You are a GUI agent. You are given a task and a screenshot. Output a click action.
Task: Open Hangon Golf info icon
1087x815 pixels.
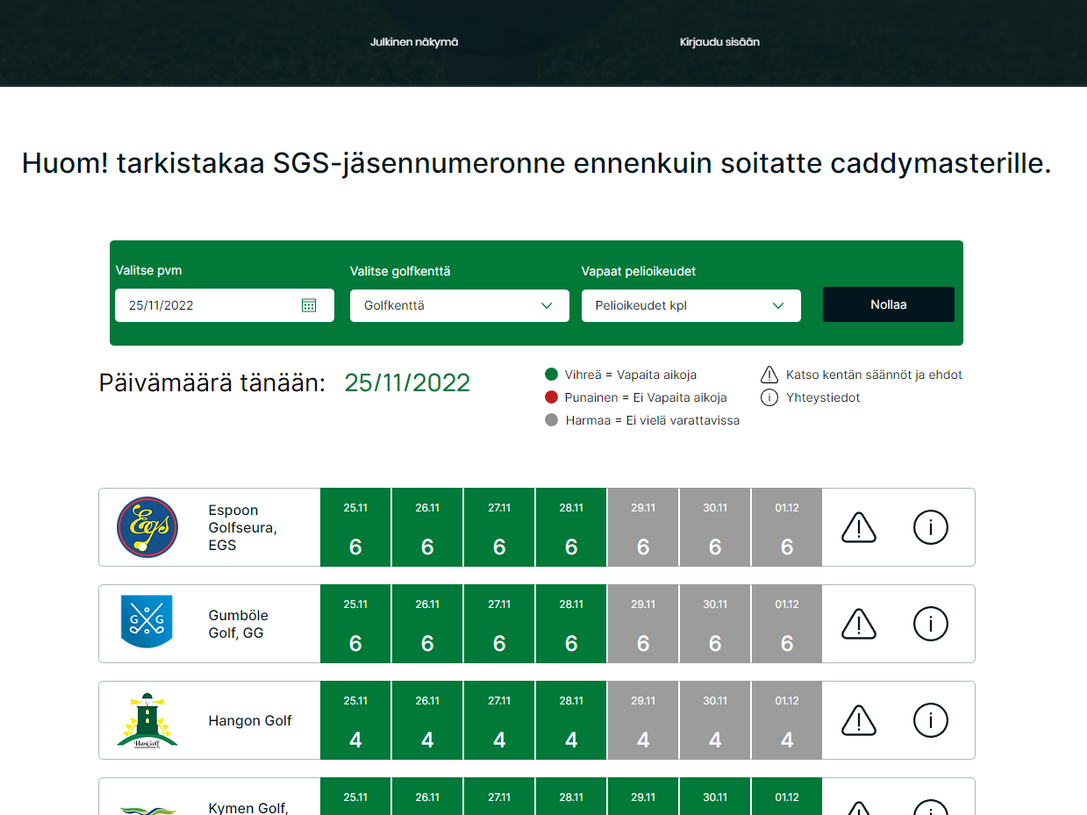[930, 720]
